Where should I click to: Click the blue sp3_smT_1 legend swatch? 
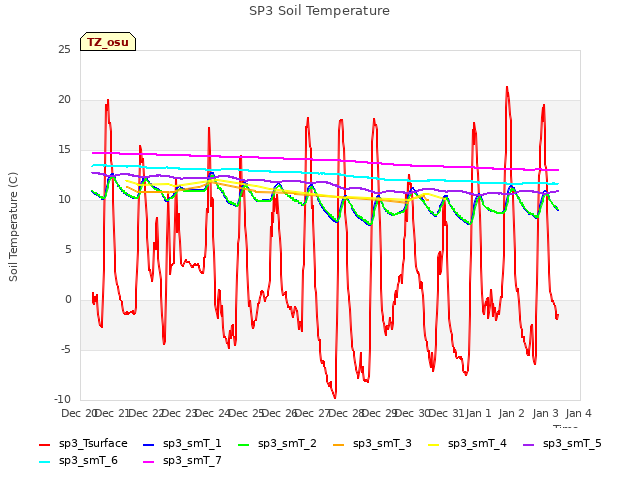[149, 444]
